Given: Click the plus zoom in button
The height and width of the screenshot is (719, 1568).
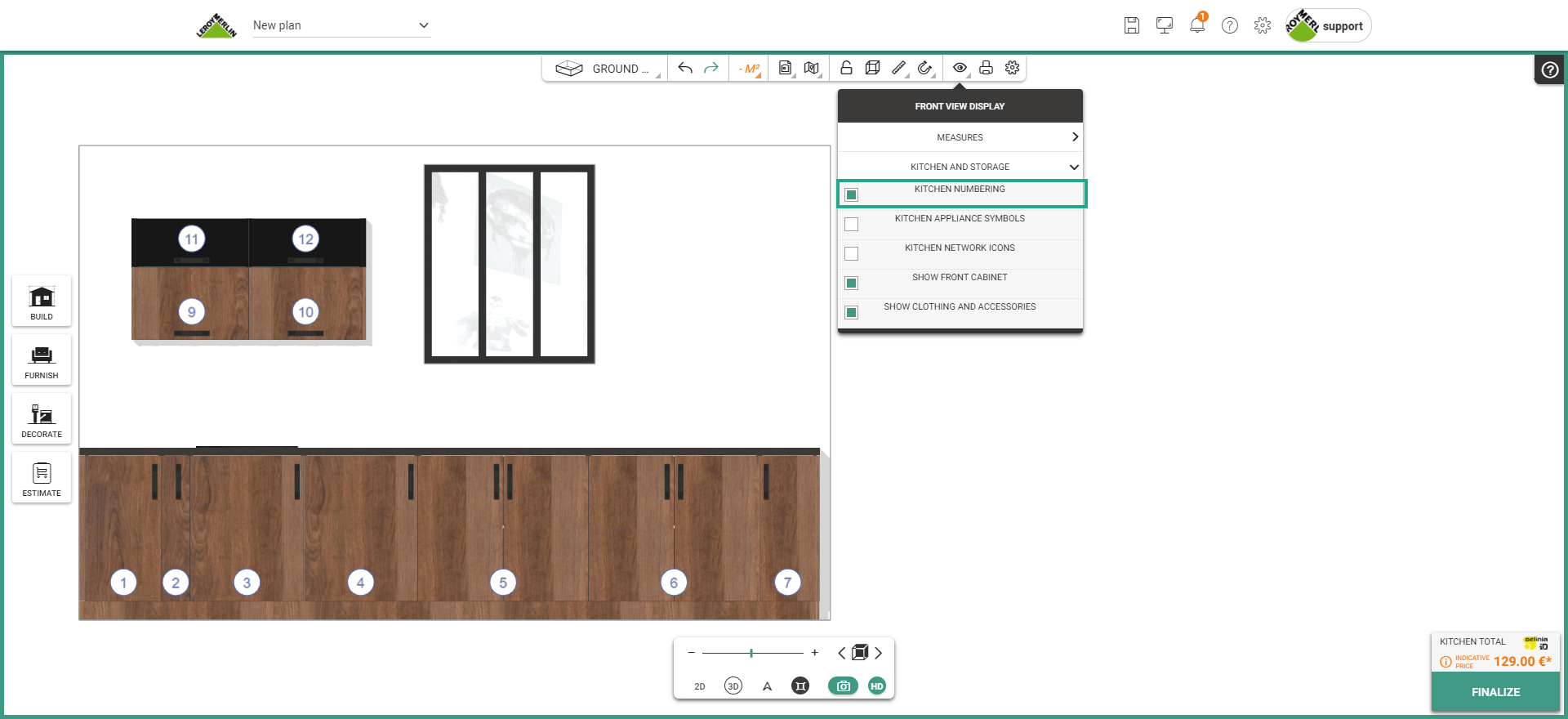Looking at the screenshot, I should (x=814, y=653).
